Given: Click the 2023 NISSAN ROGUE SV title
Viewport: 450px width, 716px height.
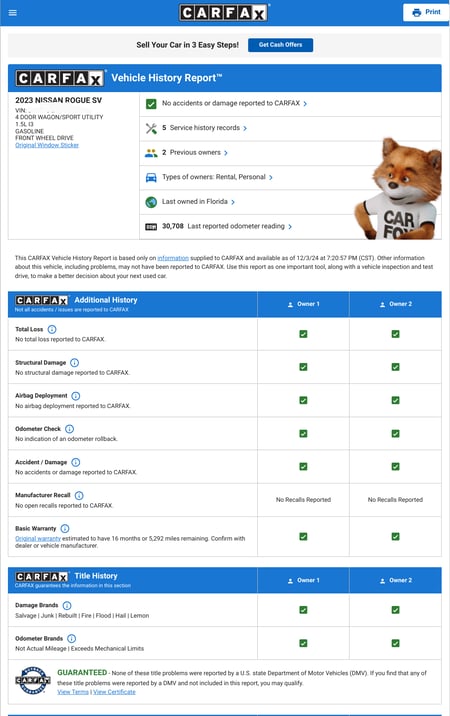Looking at the screenshot, I should 58,100.
